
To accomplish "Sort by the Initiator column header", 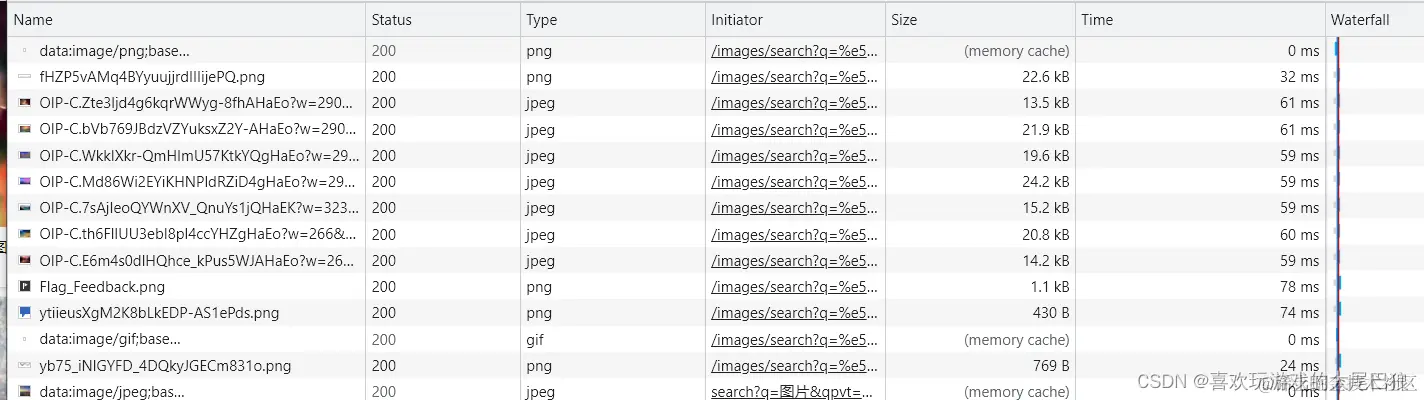I will coord(795,20).
